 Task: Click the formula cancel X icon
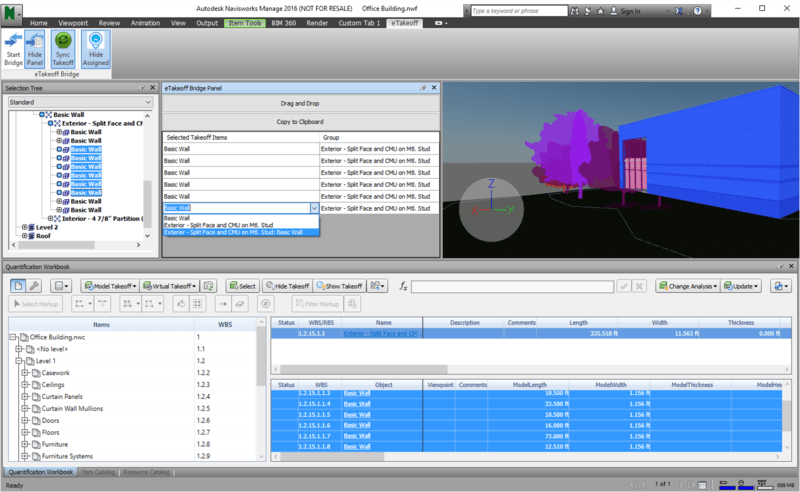click(639, 286)
